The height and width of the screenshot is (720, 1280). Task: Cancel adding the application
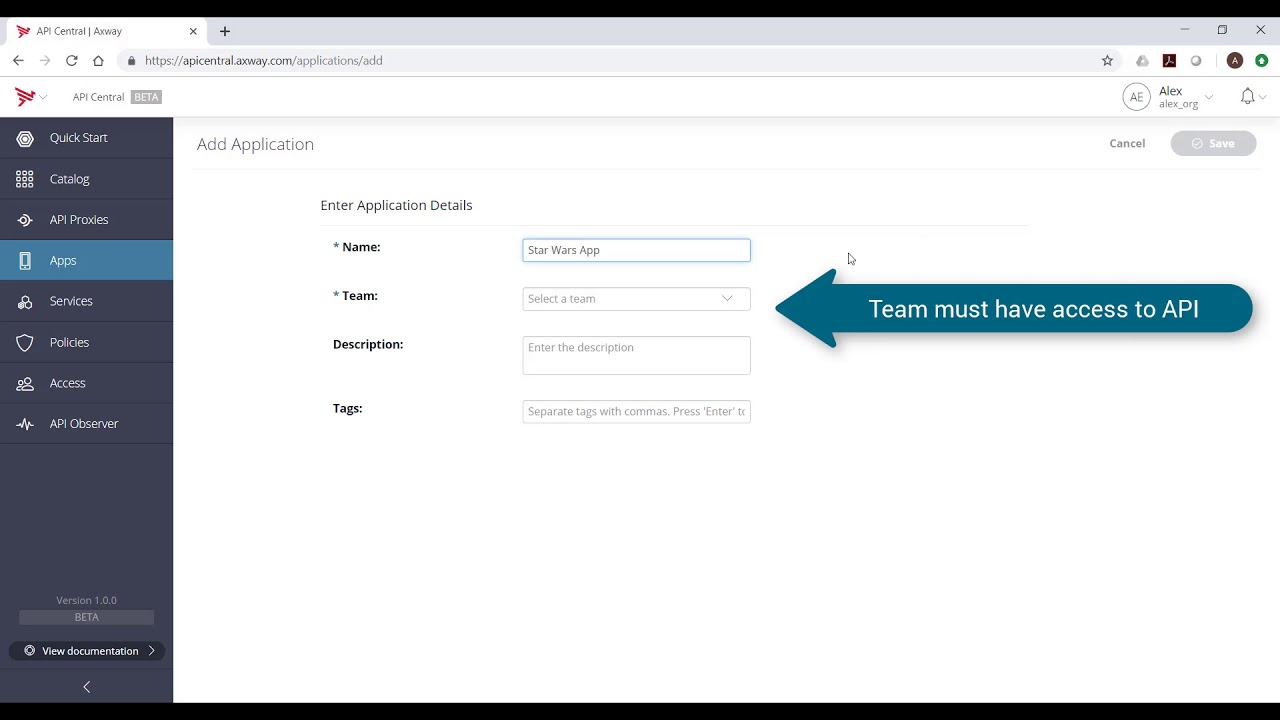click(x=1127, y=143)
